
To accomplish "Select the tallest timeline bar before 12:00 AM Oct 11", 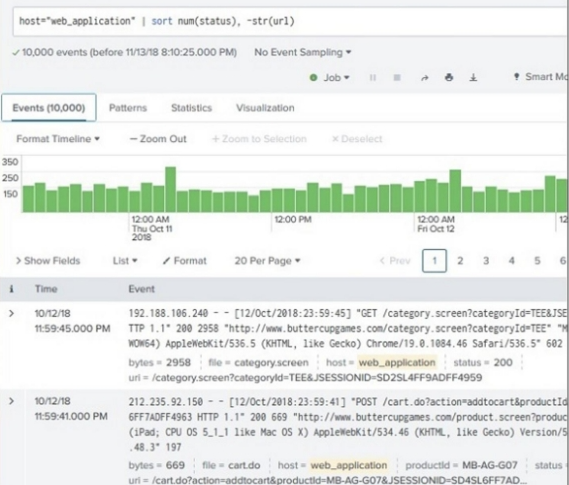I will [40, 197].
